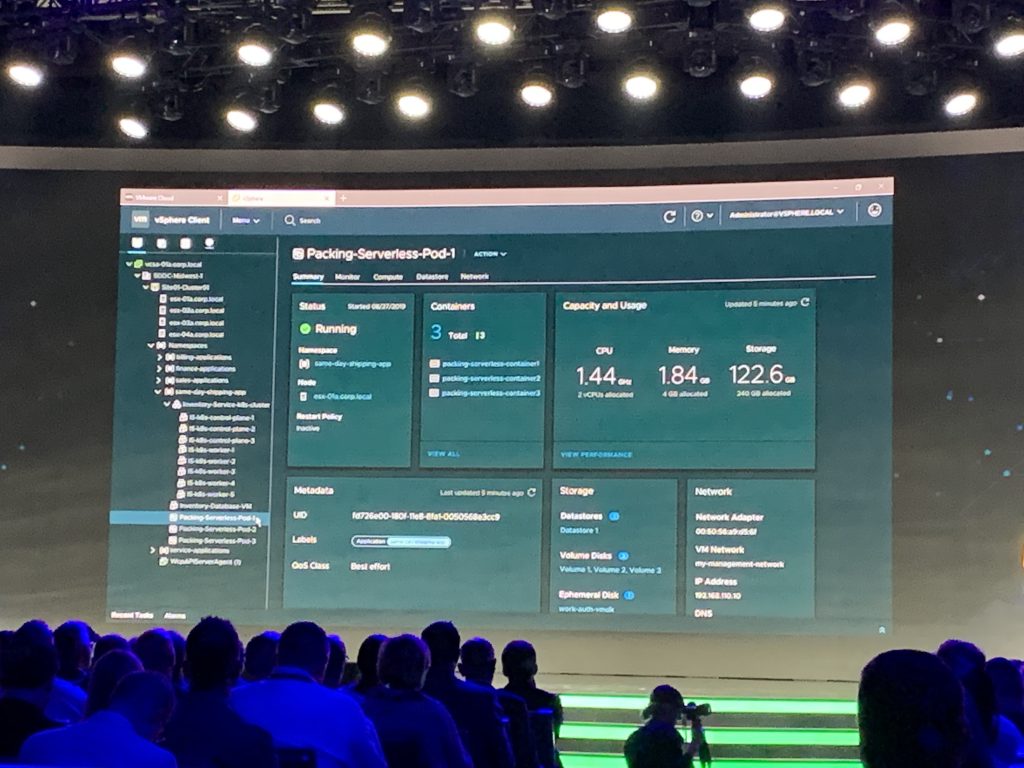Viewport: 1024px width, 768px height.
Task: Click View Performance in Capacity and Usage
Action: click(596, 455)
